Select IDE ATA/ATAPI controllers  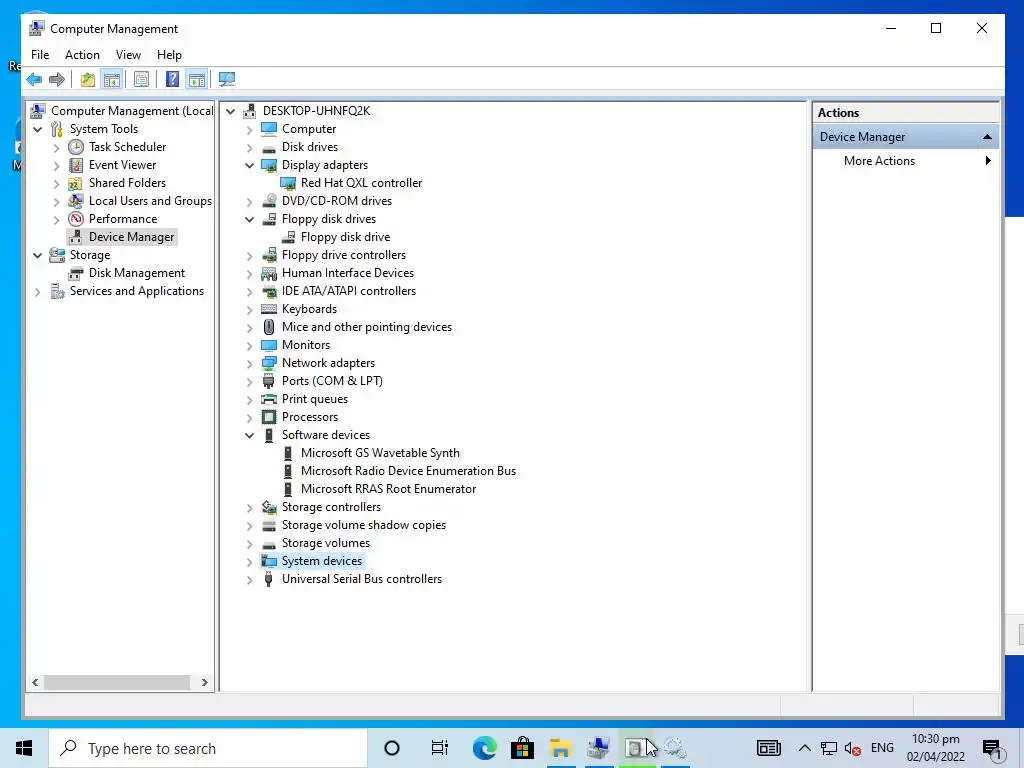[x=349, y=291]
